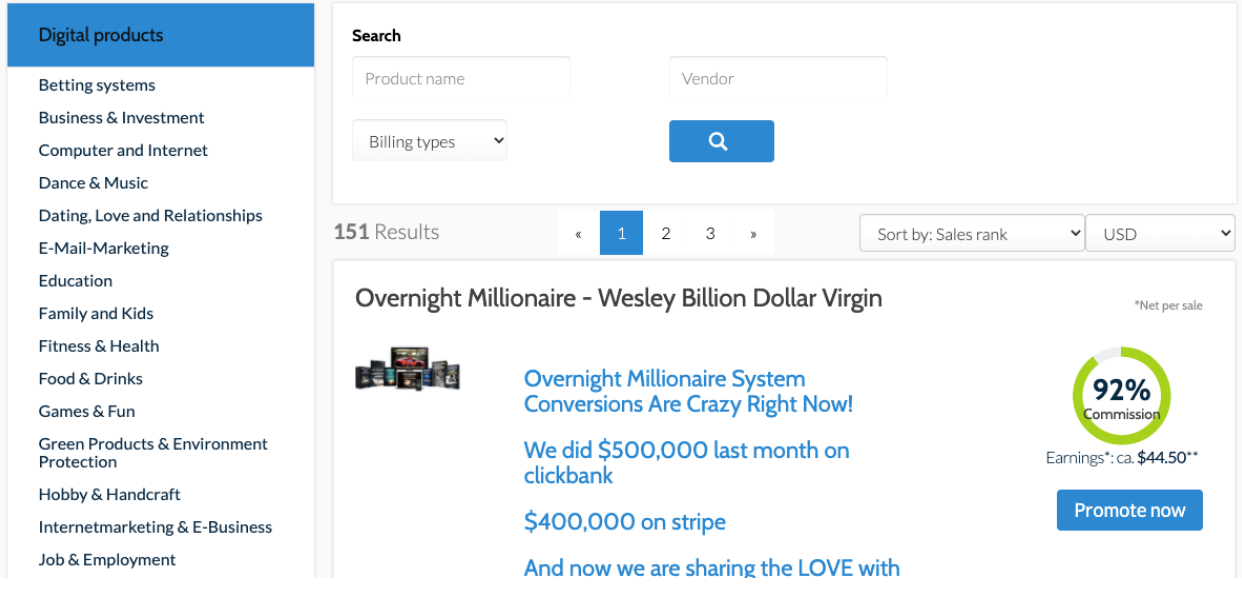This screenshot has width=1242, height=590.
Task: Open the USD currency dropdown
Action: pyautogui.click(x=1160, y=234)
